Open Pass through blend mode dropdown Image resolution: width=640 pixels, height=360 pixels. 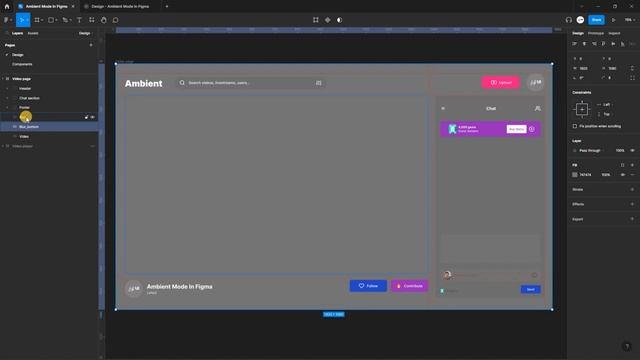[x=590, y=151]
